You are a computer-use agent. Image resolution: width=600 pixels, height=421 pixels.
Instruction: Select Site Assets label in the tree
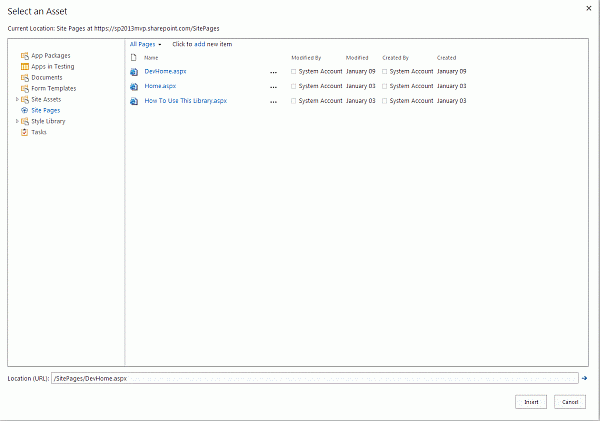(46, 100)
